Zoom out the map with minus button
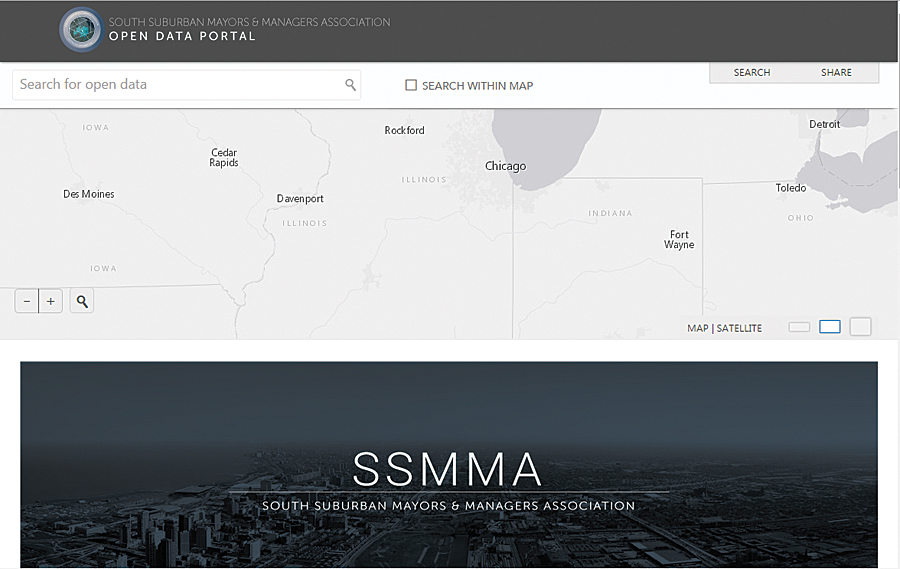Screen dimensions: 900x569 tap(26, 301)
